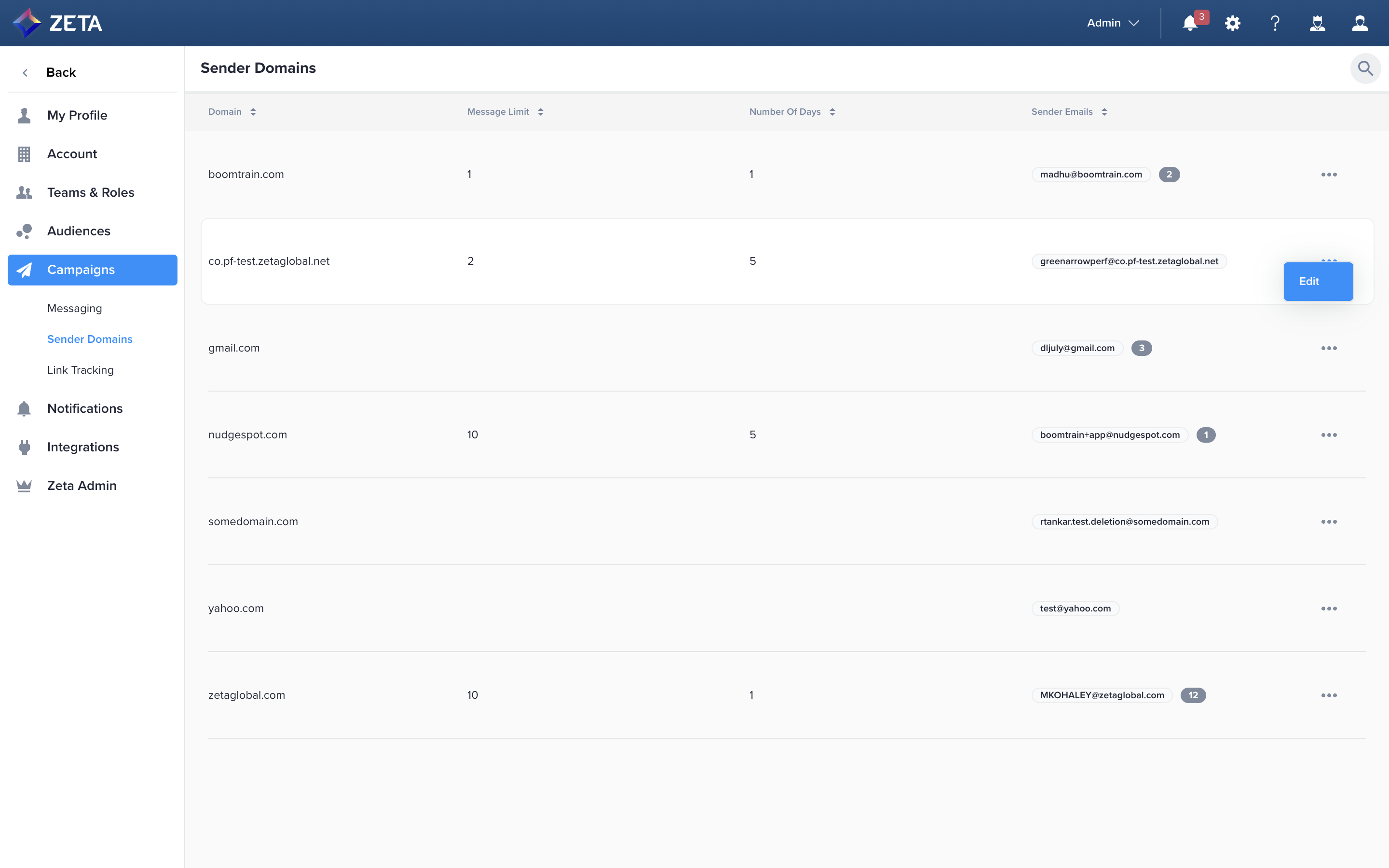Open the notifications bell icon

[1190, 23]
